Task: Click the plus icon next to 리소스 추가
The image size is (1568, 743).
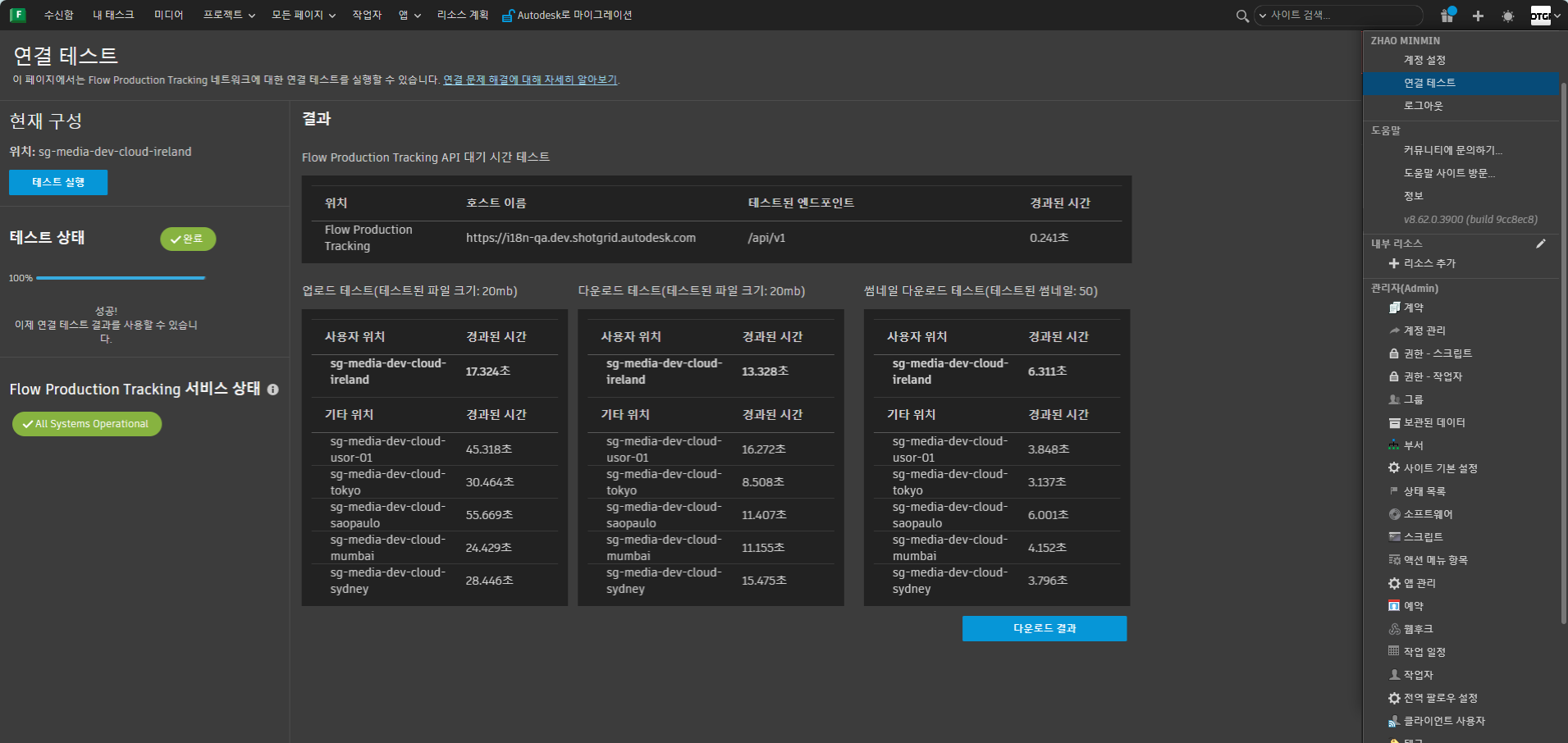Action: coord(1393,263)
